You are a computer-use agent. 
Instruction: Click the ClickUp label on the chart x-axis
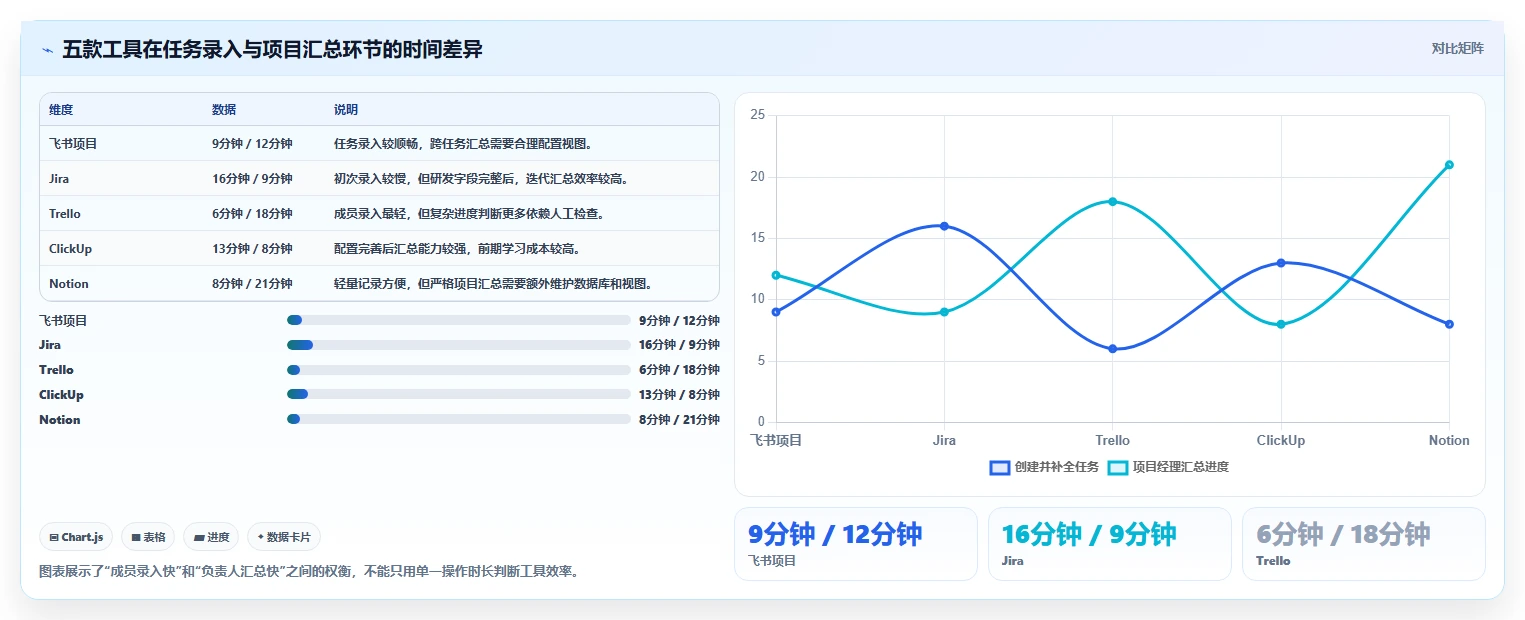point(1281,441)
